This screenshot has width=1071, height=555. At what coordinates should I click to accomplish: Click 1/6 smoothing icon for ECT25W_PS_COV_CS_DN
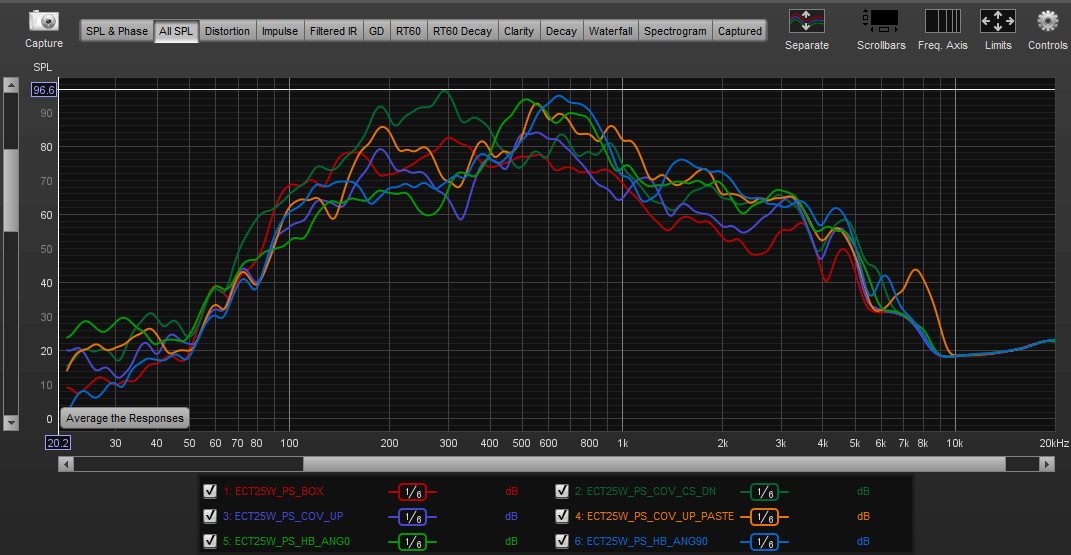[x=764, y=492]
